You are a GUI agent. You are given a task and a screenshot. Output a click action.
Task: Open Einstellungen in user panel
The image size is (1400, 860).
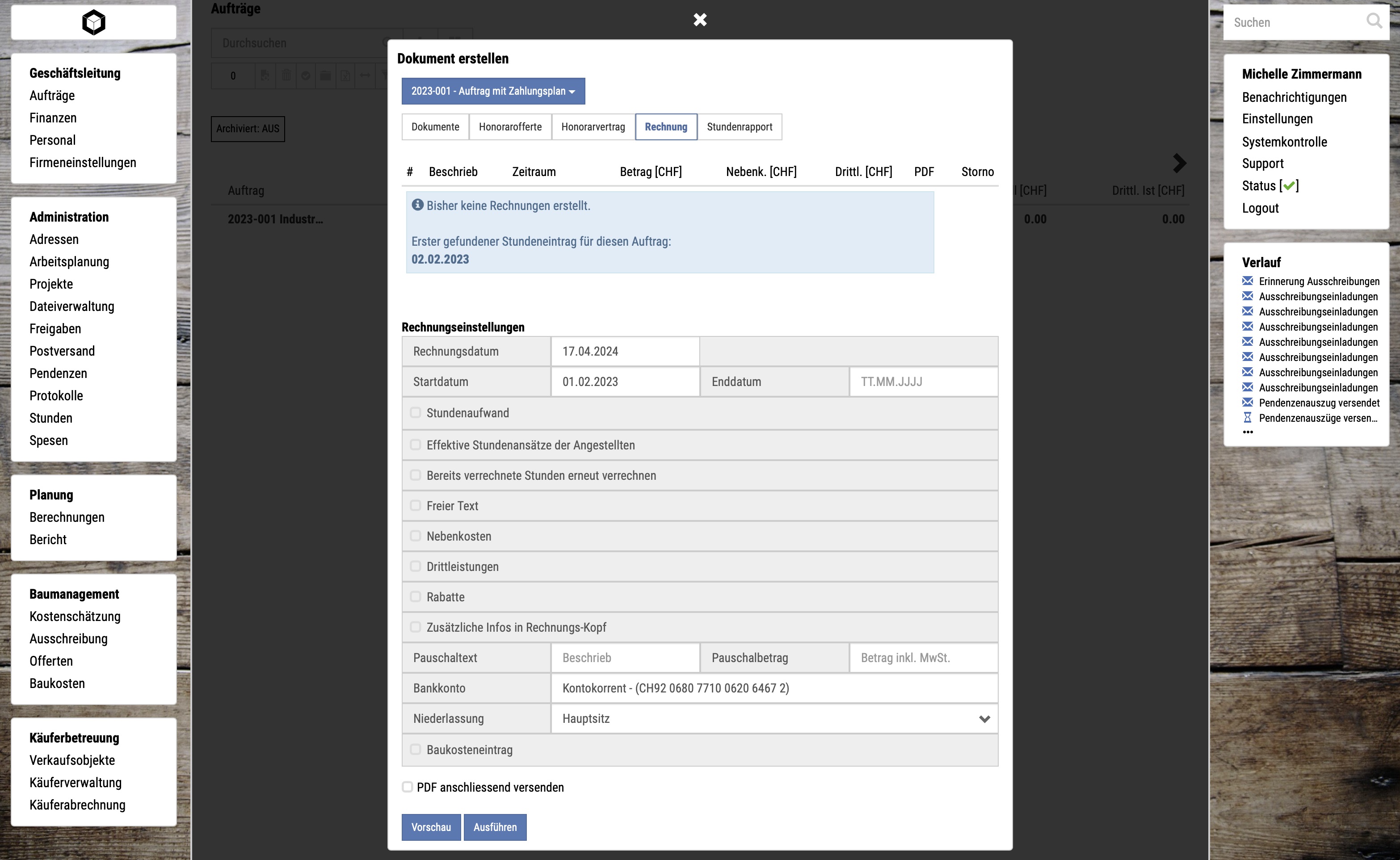[1277, 119]
